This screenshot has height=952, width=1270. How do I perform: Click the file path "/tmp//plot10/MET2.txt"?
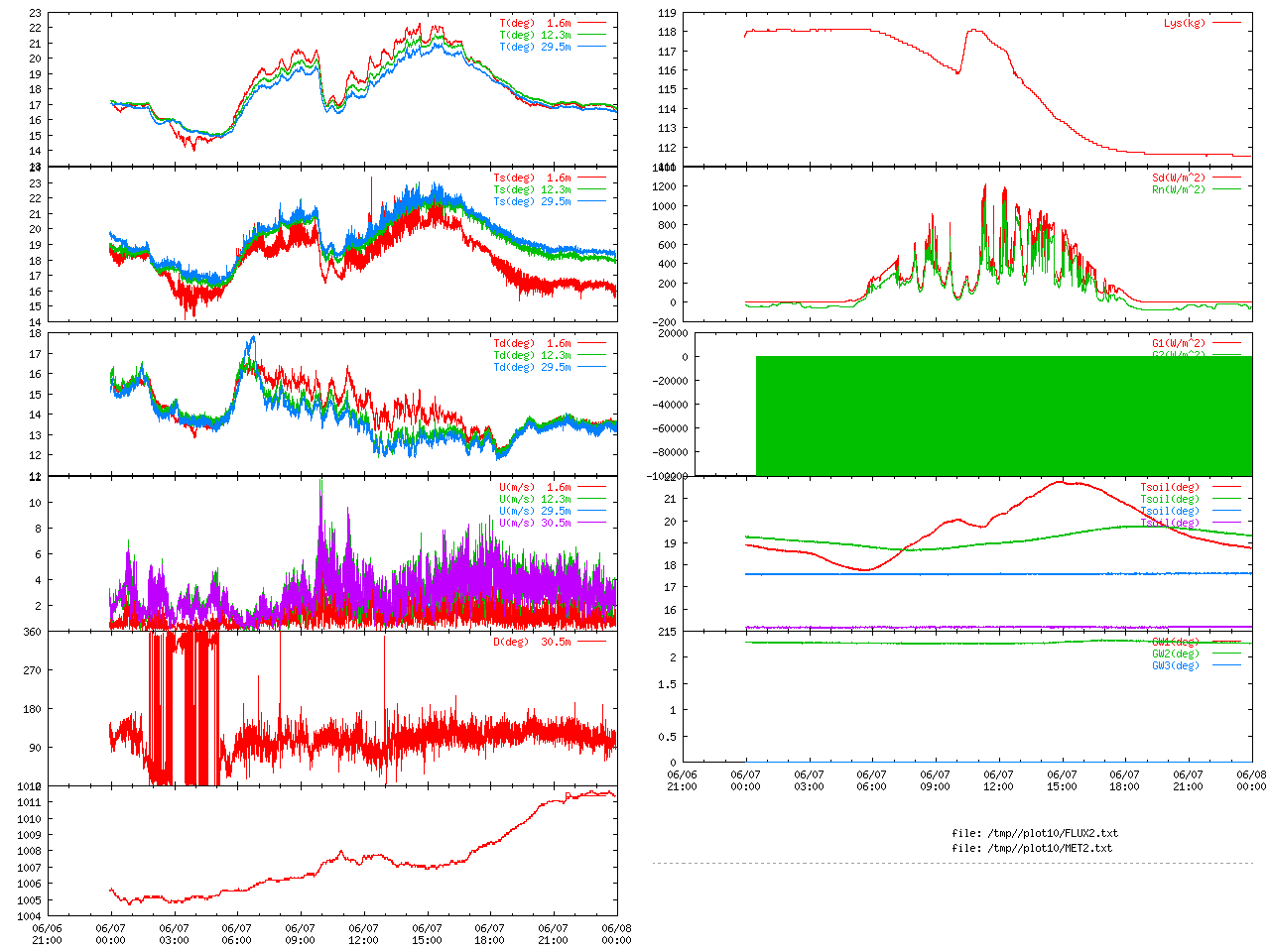coord(1048,848)
